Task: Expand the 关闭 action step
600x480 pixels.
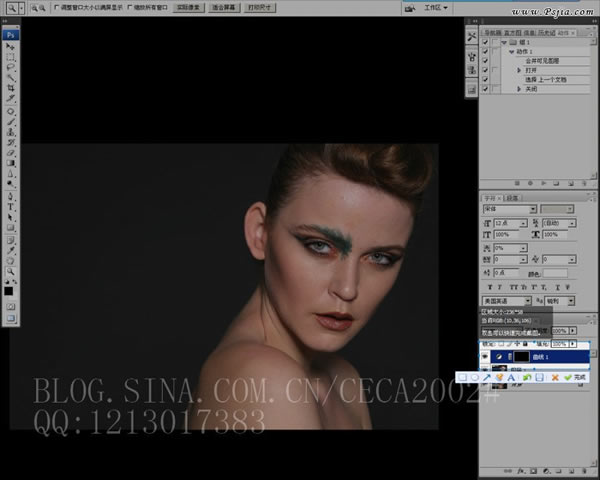Action: [x=519, y=89]
